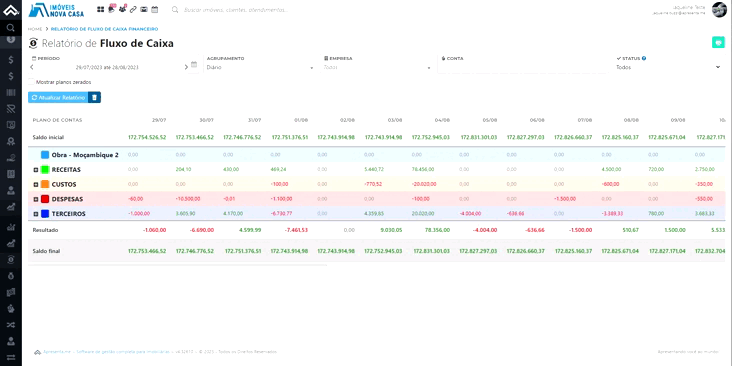
Task: Go to next period with the right arrow
Action: [186, 67]
